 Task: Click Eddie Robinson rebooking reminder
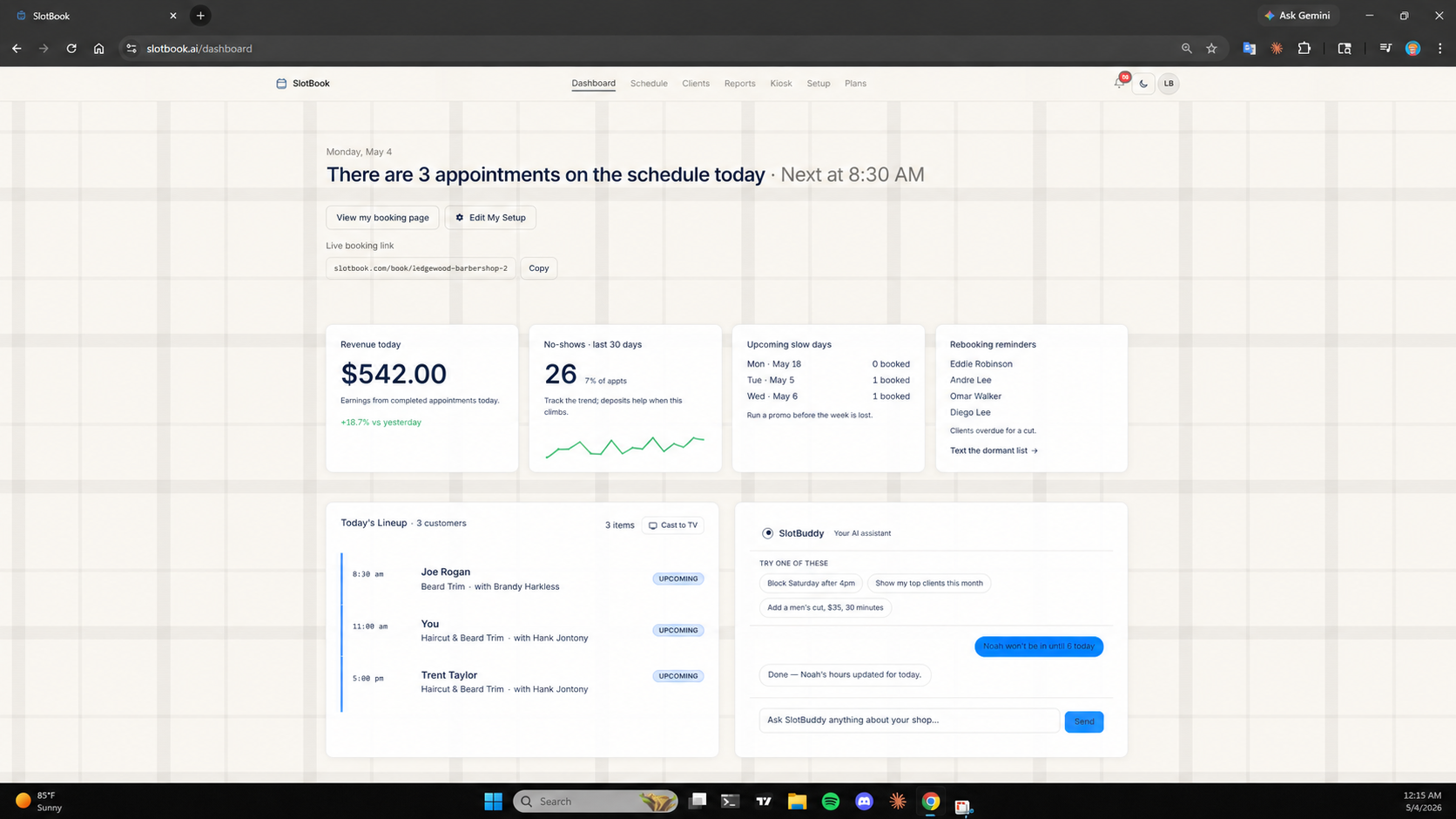click(x=981, y=364)
